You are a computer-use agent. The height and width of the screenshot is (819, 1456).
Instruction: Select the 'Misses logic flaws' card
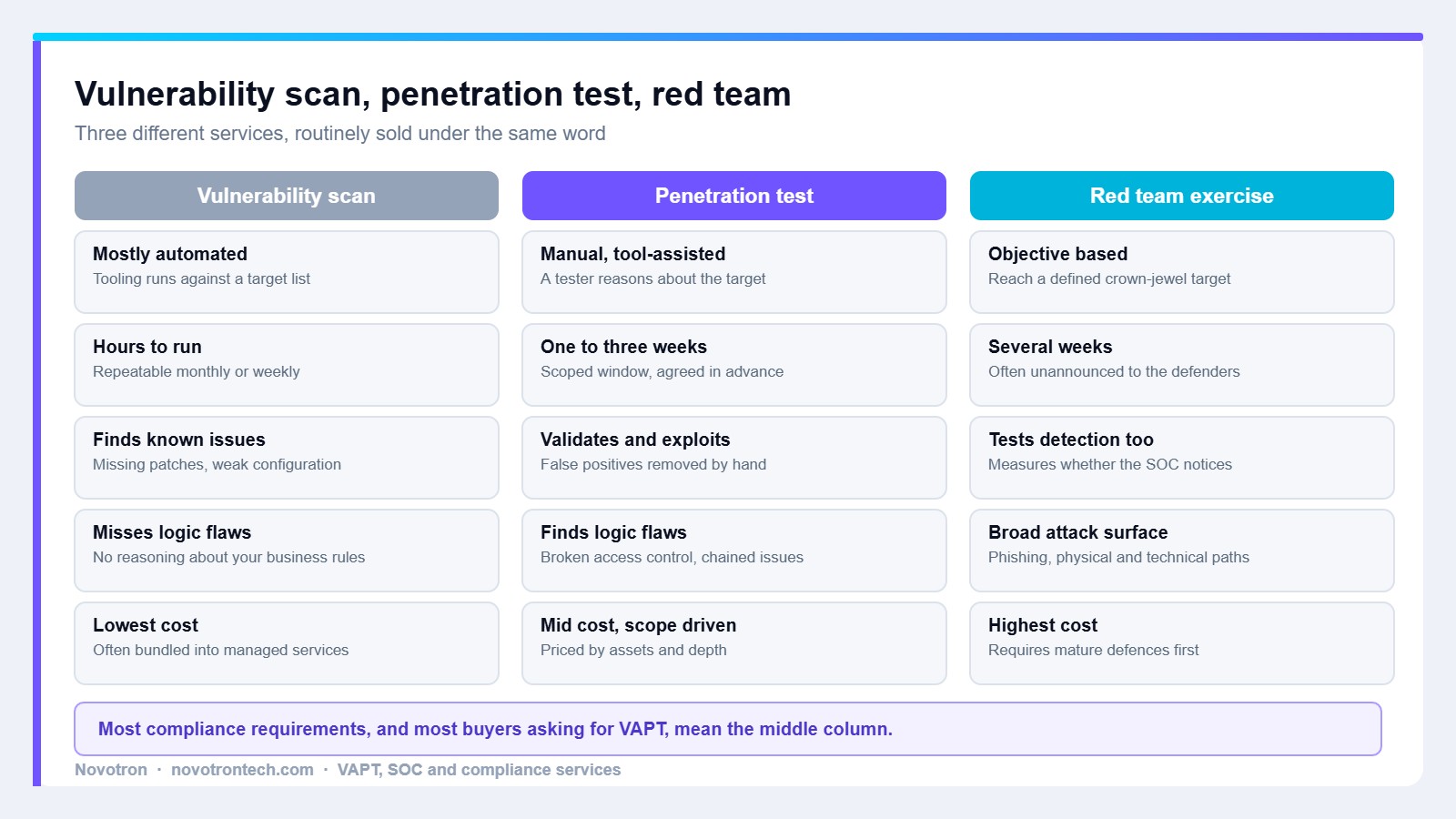coord(287,551)
